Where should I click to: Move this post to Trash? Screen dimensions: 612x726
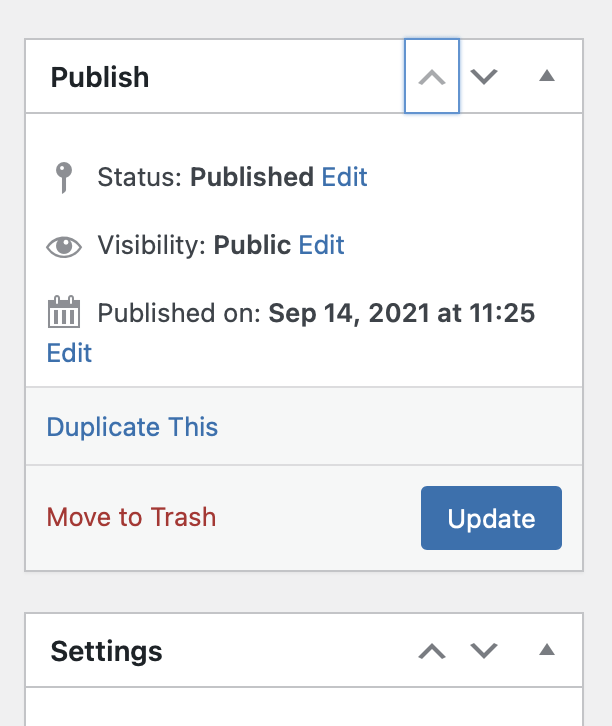point(131,517)
